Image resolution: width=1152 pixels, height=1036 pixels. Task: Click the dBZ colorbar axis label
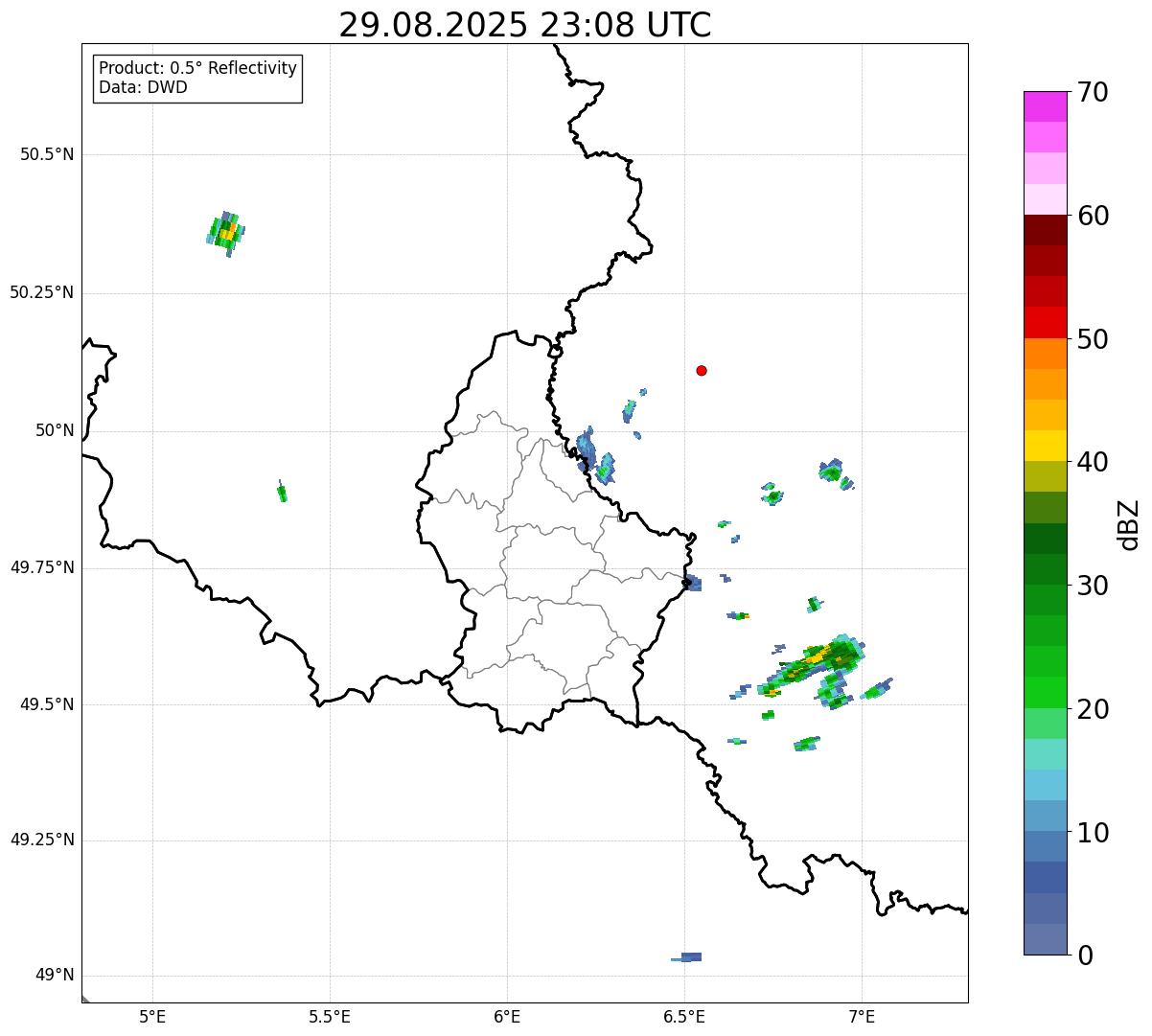(x=1129, y=523)
